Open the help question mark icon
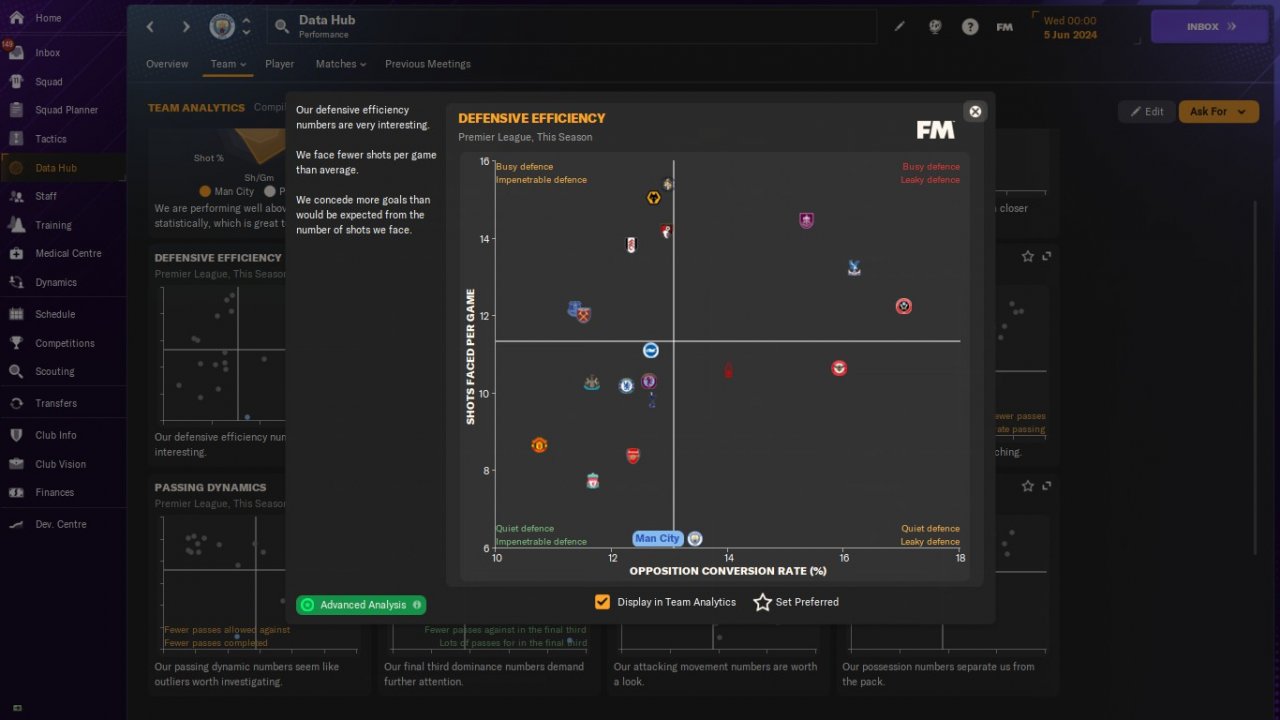Screen dimensions: 1280x720 point(970,27)
